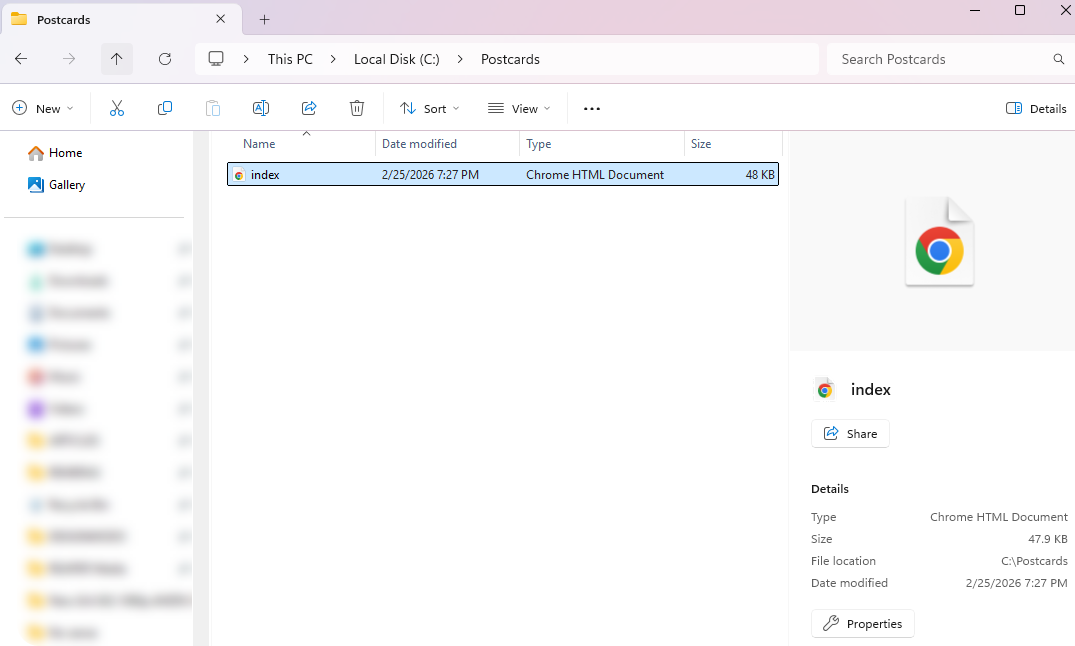Delete the selected file
Image resolution: width=1075 pixels, height=646 pixels.
click(357, 108)
